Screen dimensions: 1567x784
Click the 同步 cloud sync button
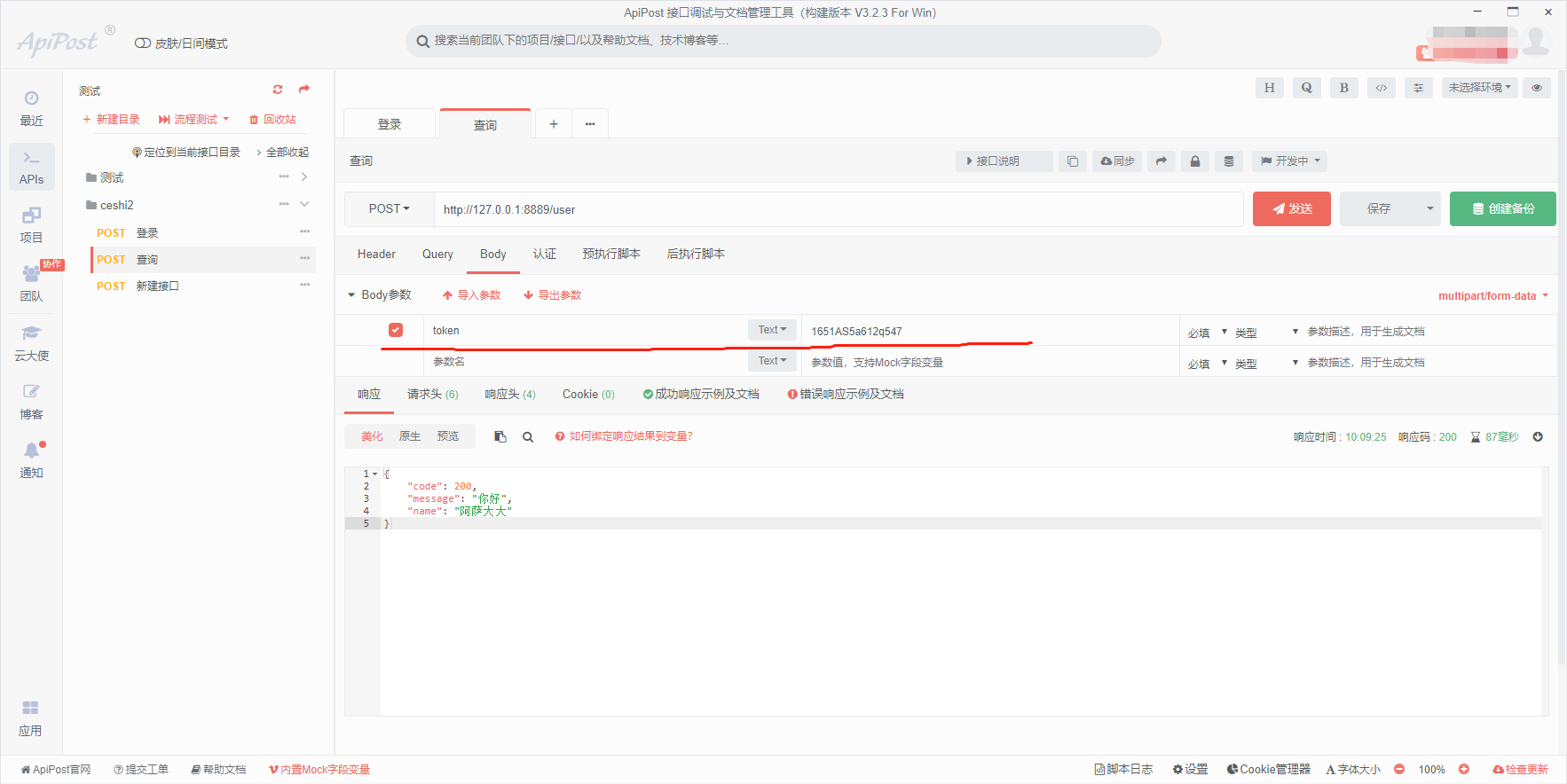tap(1117, 161)
